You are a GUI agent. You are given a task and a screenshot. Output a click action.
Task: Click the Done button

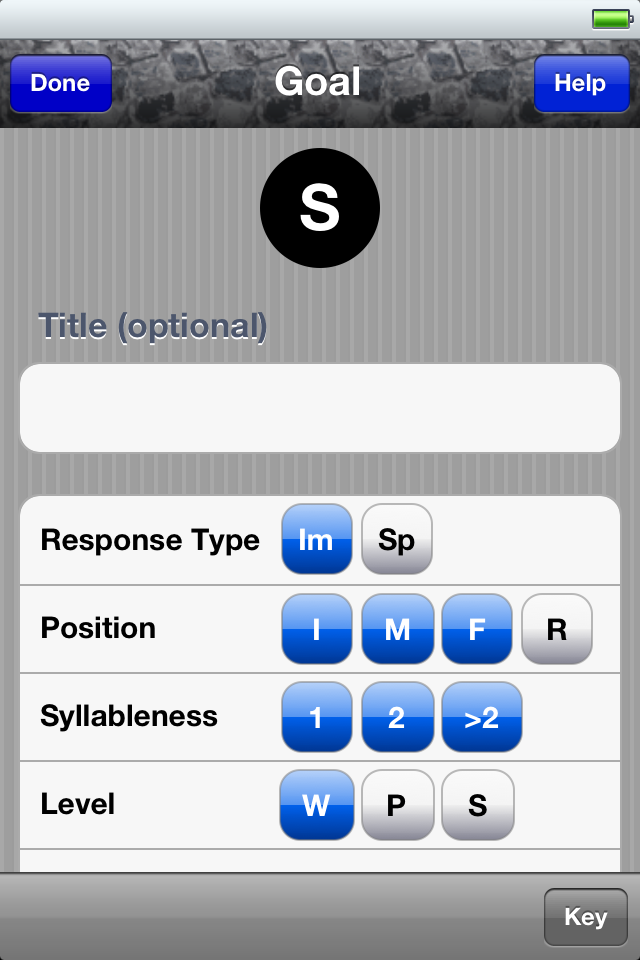tap(61, 83)
